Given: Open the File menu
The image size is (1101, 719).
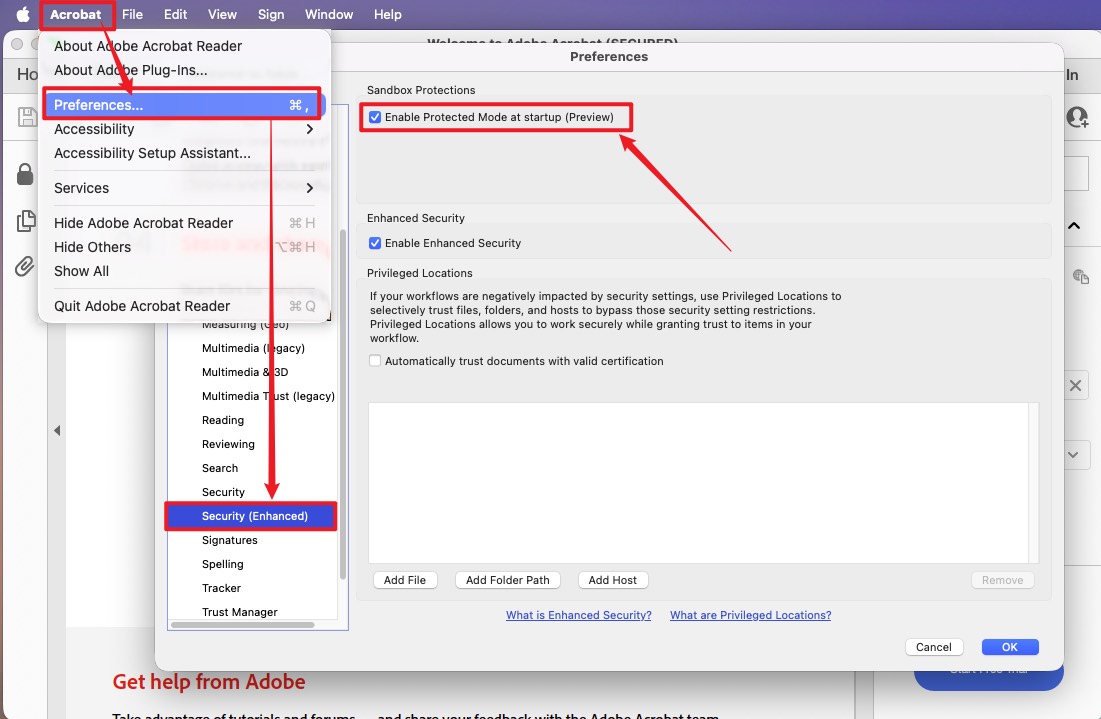Looking at the screenshot, I should pyautogui.click(x=132, y=14).
